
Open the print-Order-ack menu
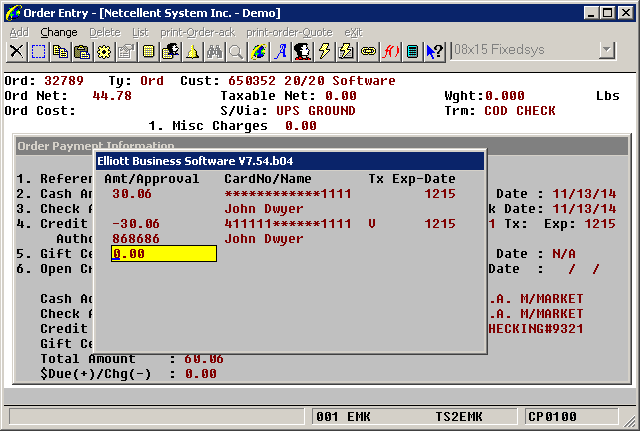click(x=198, y=32)
